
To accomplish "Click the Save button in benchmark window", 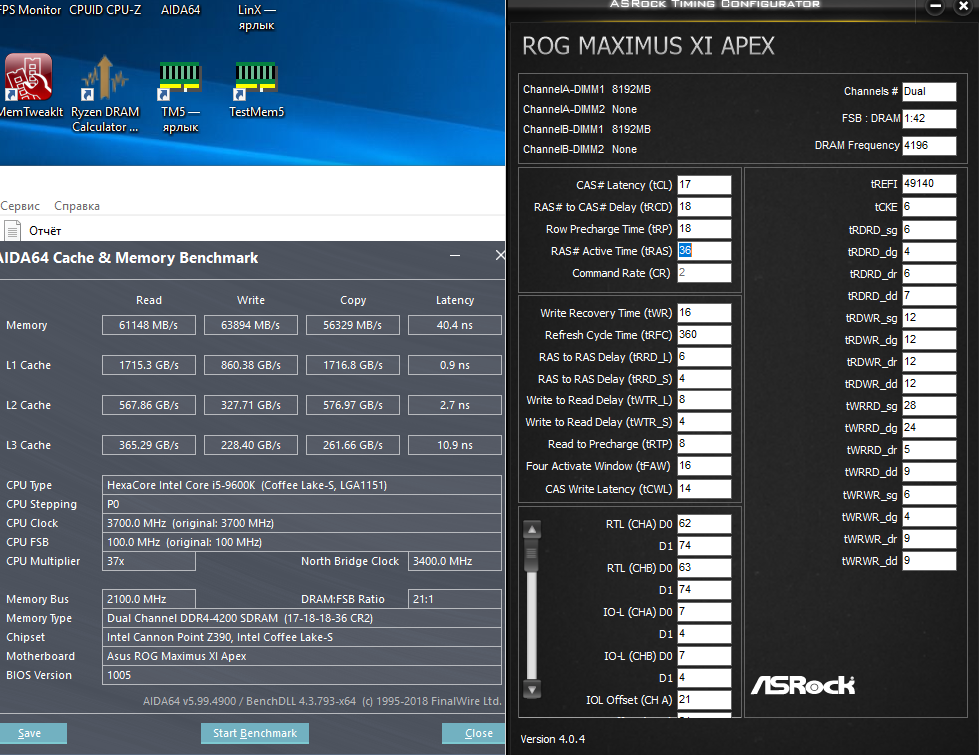I will click(32, 733).
